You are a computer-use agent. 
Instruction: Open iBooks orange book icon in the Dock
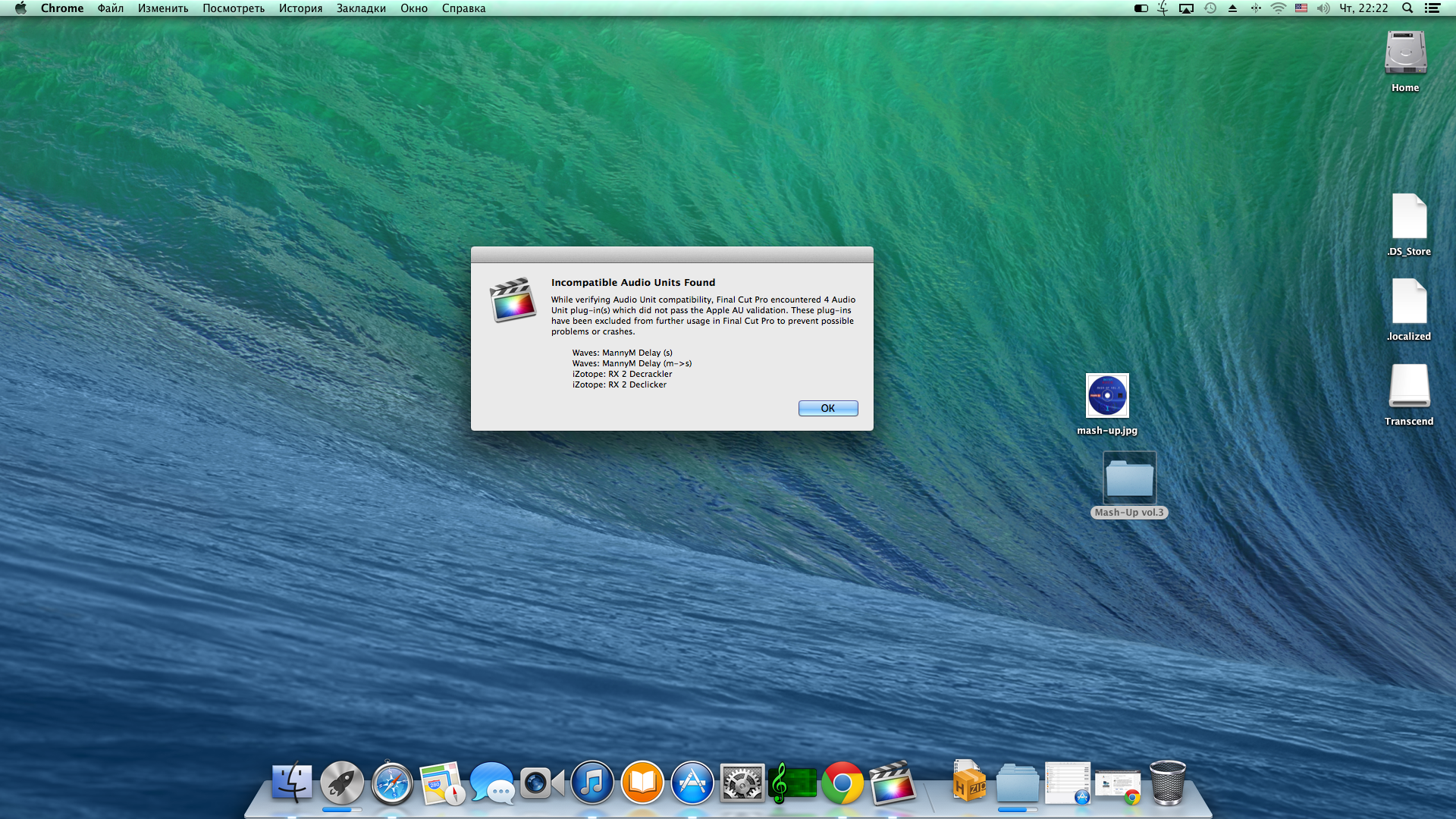642,783
